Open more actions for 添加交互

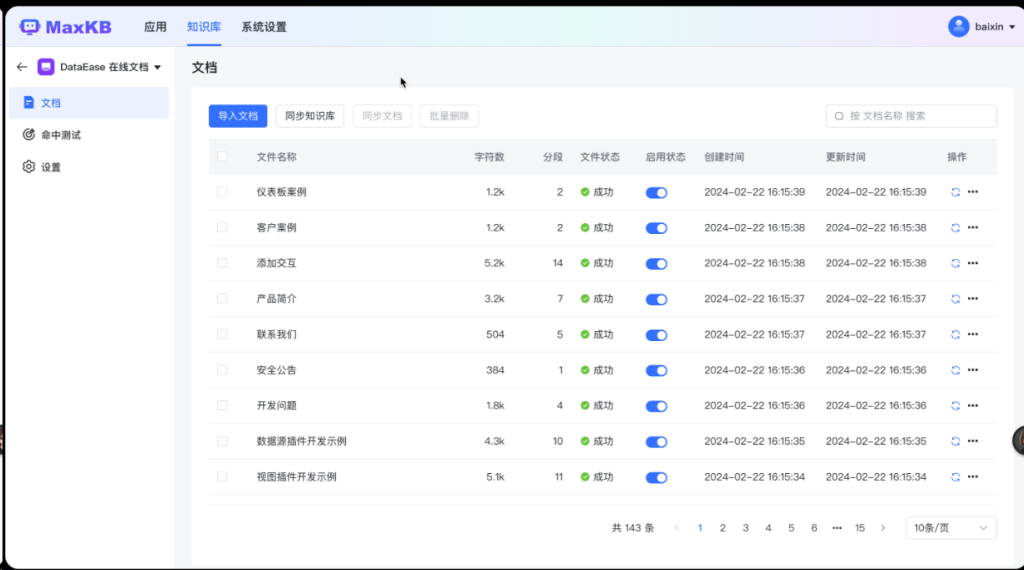973,263
